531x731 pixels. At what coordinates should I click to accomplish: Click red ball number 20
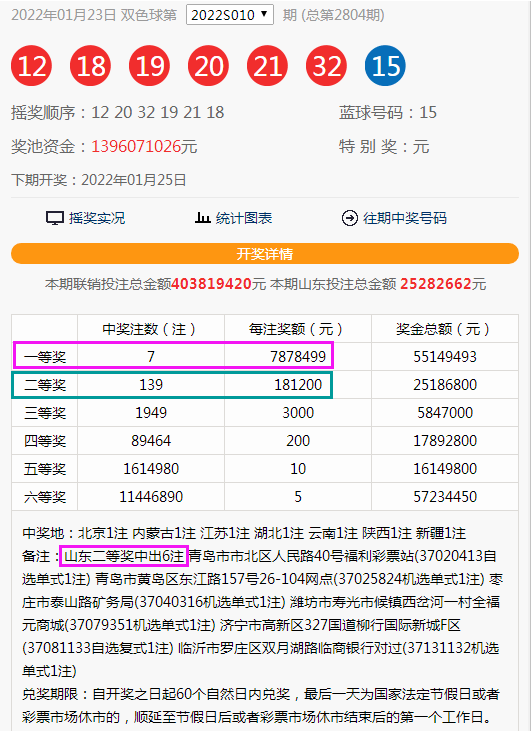point(208,66)
